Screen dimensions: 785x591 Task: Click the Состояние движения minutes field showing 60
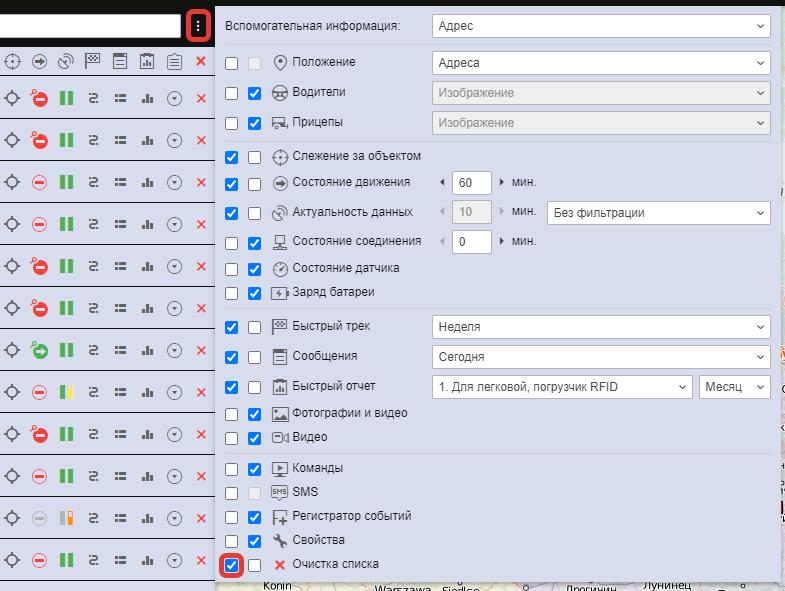click(x=472, y=183)
